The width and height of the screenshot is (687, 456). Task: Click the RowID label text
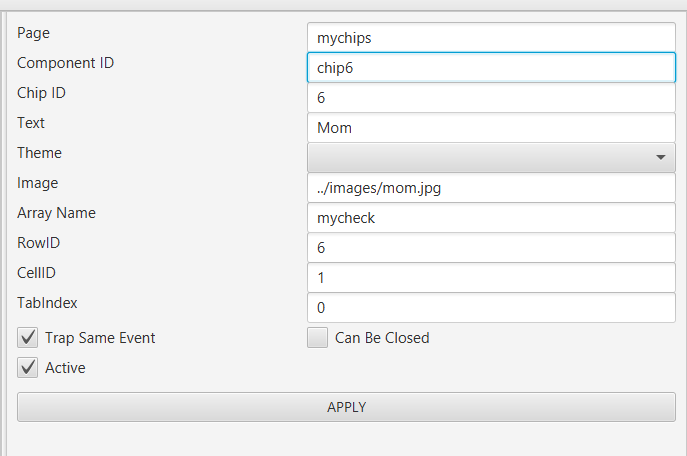coord(39,242)
